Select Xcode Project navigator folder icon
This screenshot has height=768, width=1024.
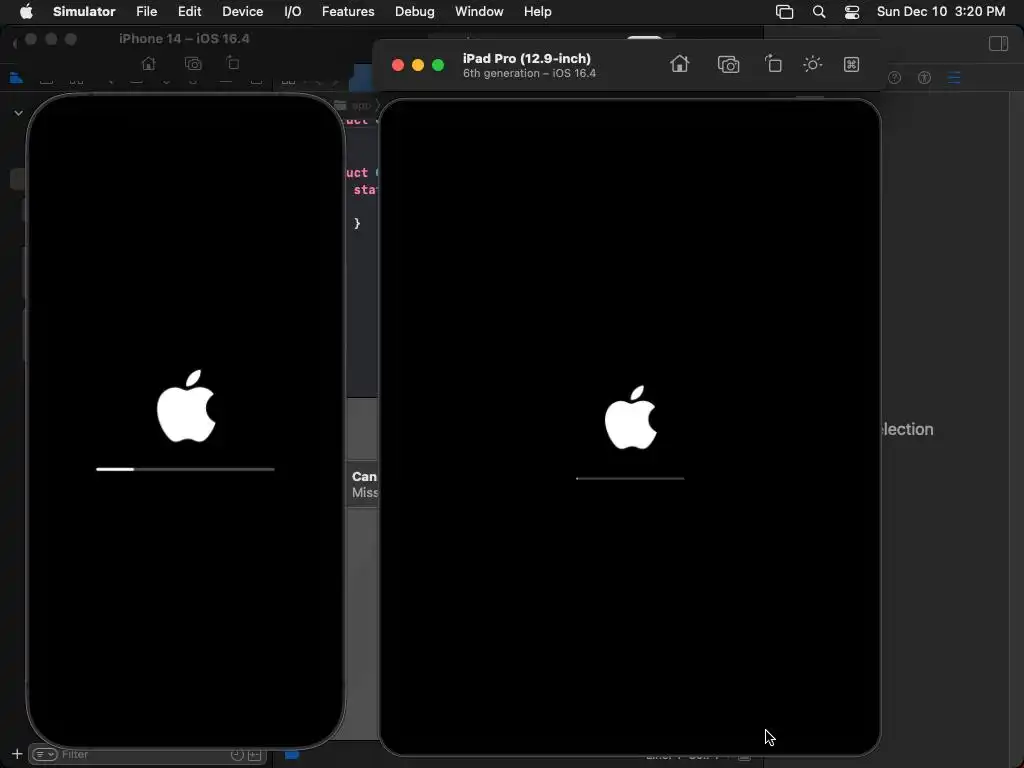16,78
